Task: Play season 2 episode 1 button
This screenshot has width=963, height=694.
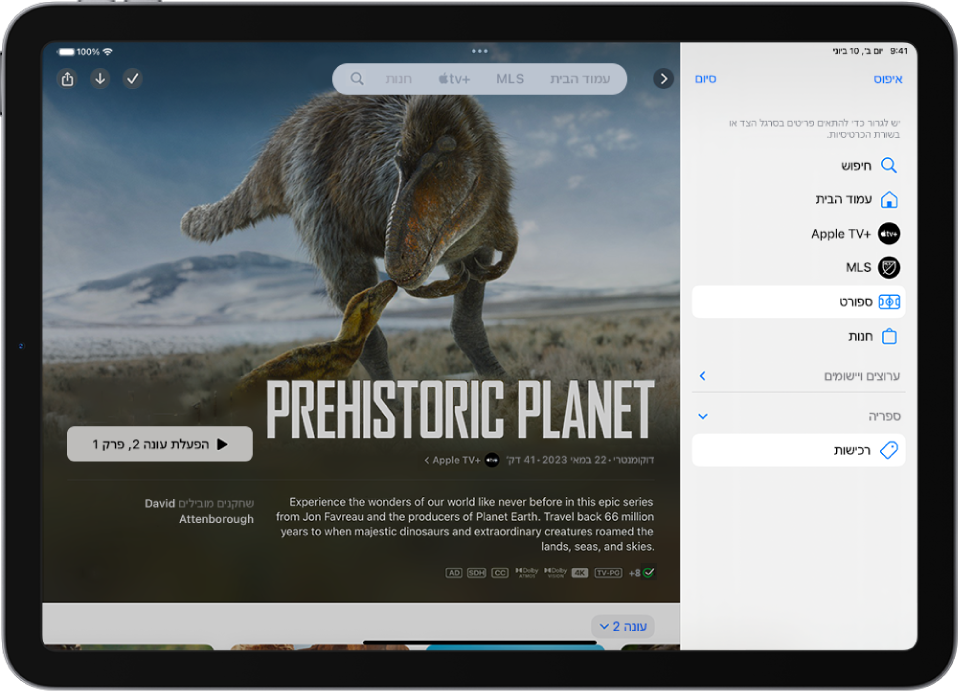Action: [x=160, y=444]
